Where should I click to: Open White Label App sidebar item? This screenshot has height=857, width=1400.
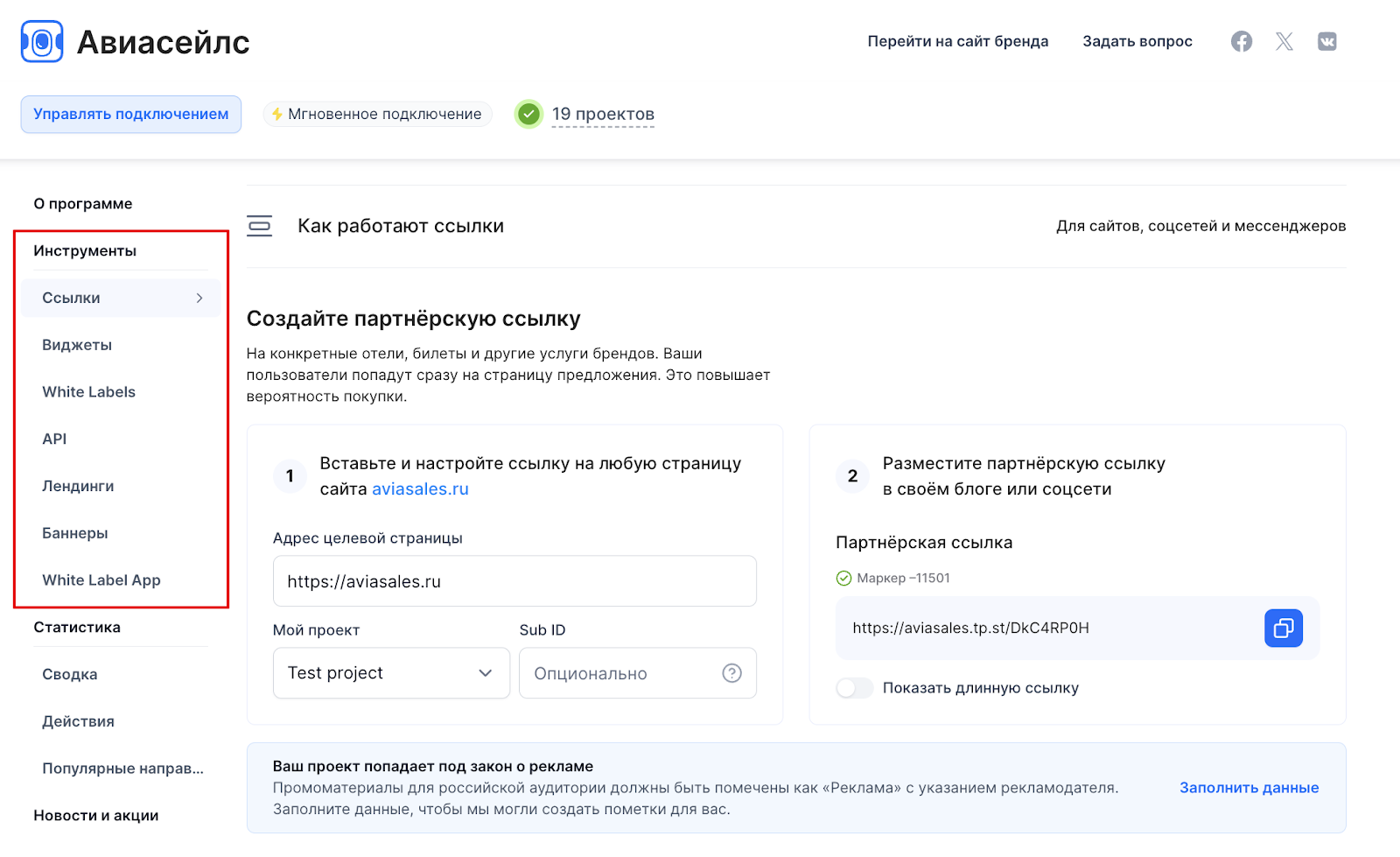101,580
